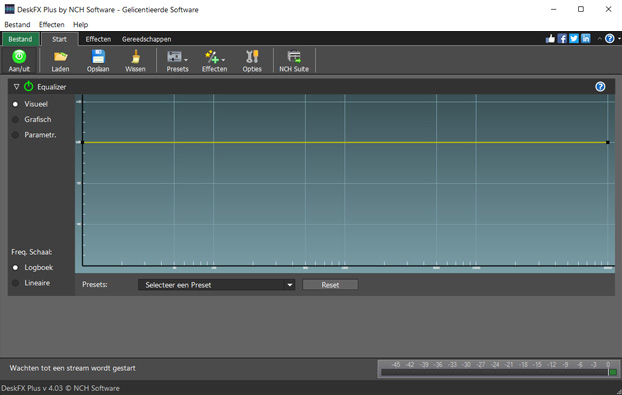Click the Equalizer panel help icon
The image size is (622, 395).
(x=600, y=86)
